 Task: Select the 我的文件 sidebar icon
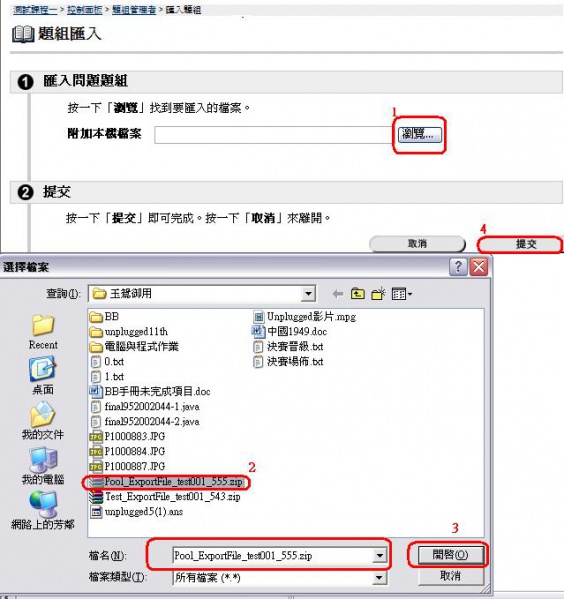pyautogui.click(x=43, y=420)
